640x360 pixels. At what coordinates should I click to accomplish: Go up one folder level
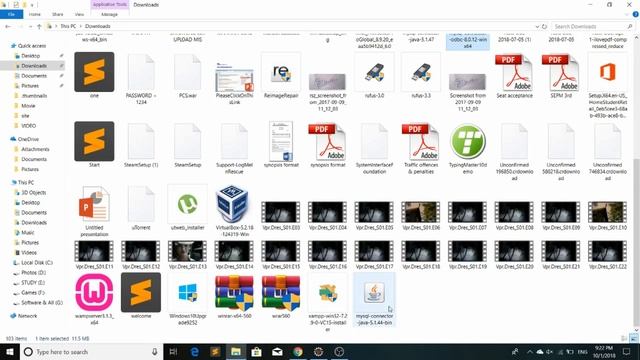39,26
